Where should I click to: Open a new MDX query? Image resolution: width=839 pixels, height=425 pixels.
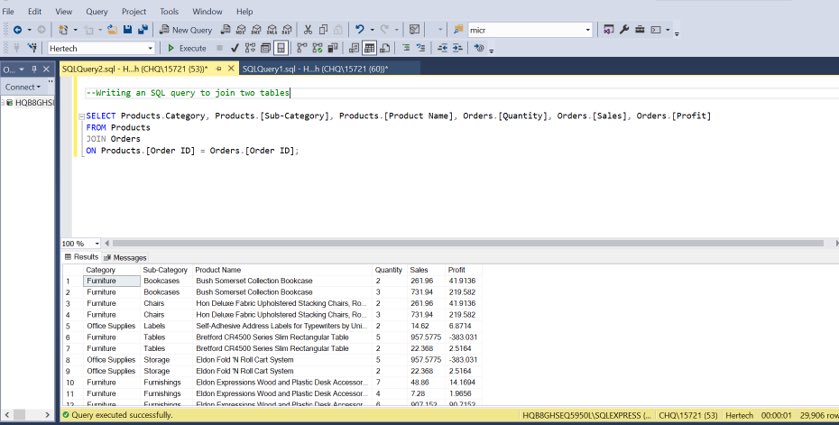(241, 30)
